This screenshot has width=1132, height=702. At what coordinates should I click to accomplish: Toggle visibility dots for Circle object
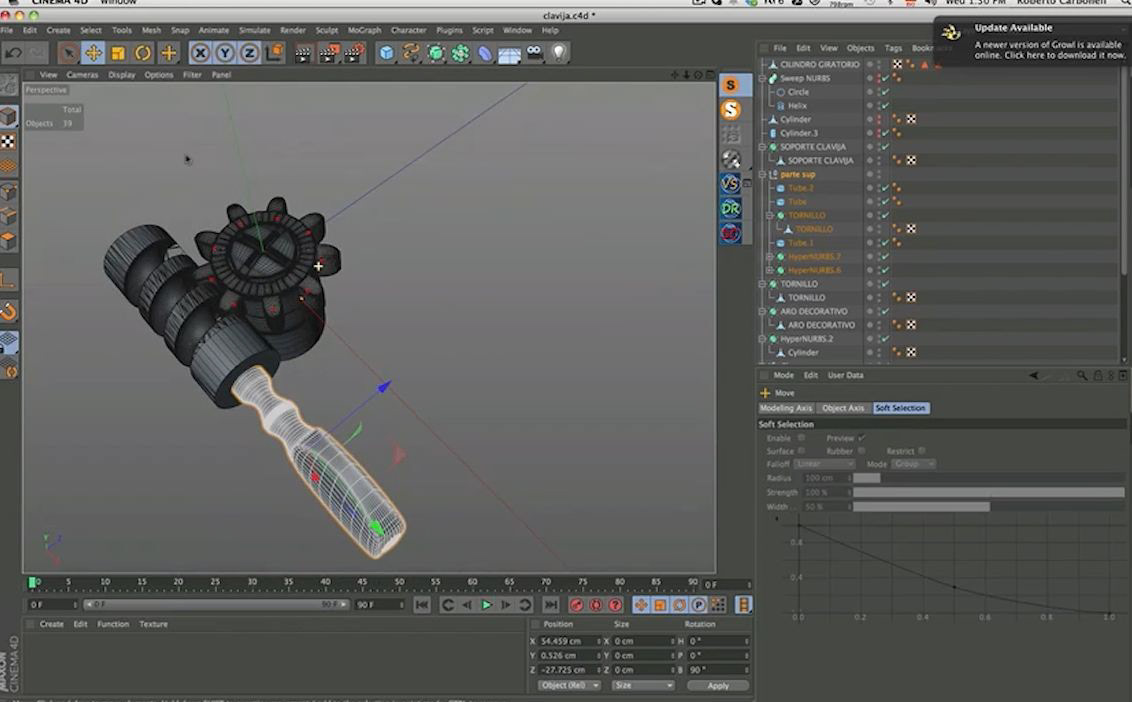pyautogui.click(x=879, y=92)
